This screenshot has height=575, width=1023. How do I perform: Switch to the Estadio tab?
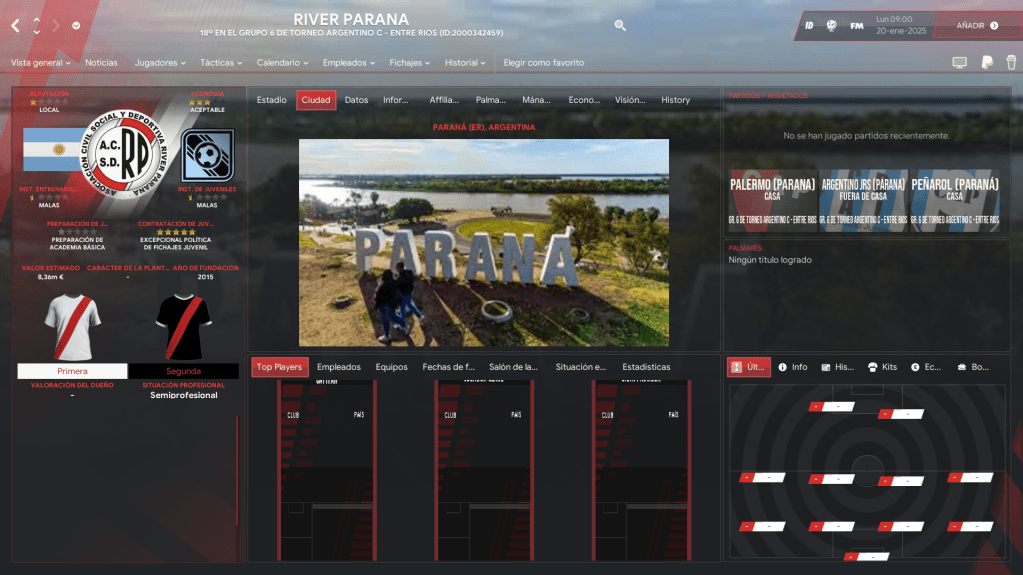point(271,100)
